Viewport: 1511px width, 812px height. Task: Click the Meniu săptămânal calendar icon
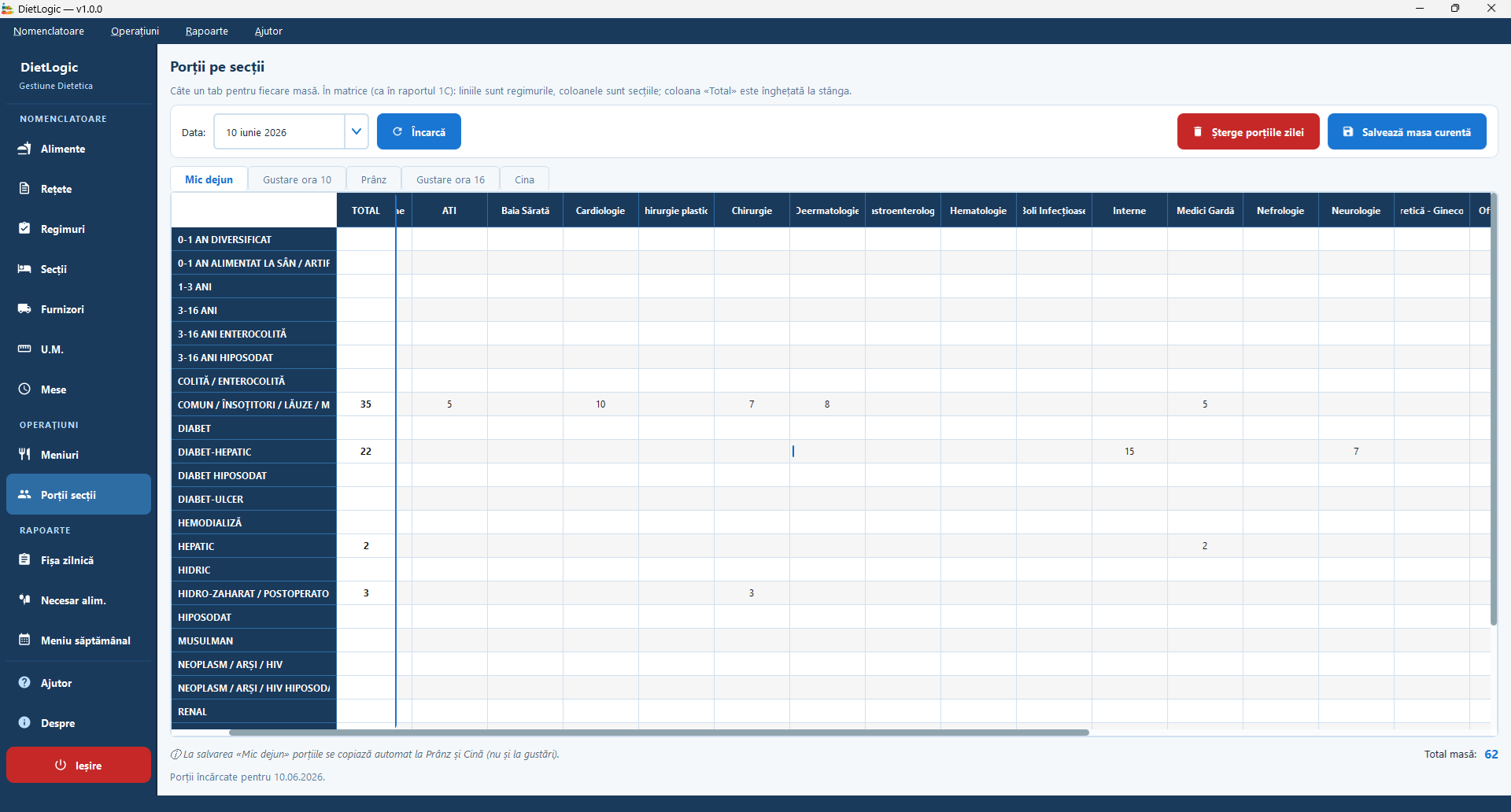coord(24,640)
